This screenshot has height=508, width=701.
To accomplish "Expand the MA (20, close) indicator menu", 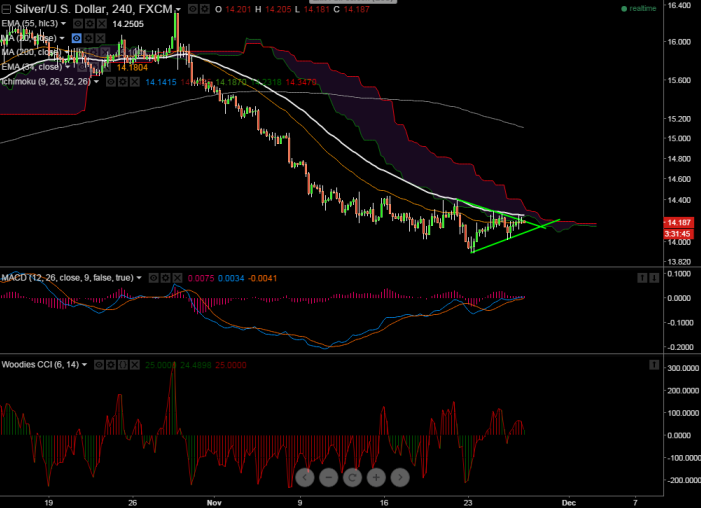I will [x=62, y=38].
